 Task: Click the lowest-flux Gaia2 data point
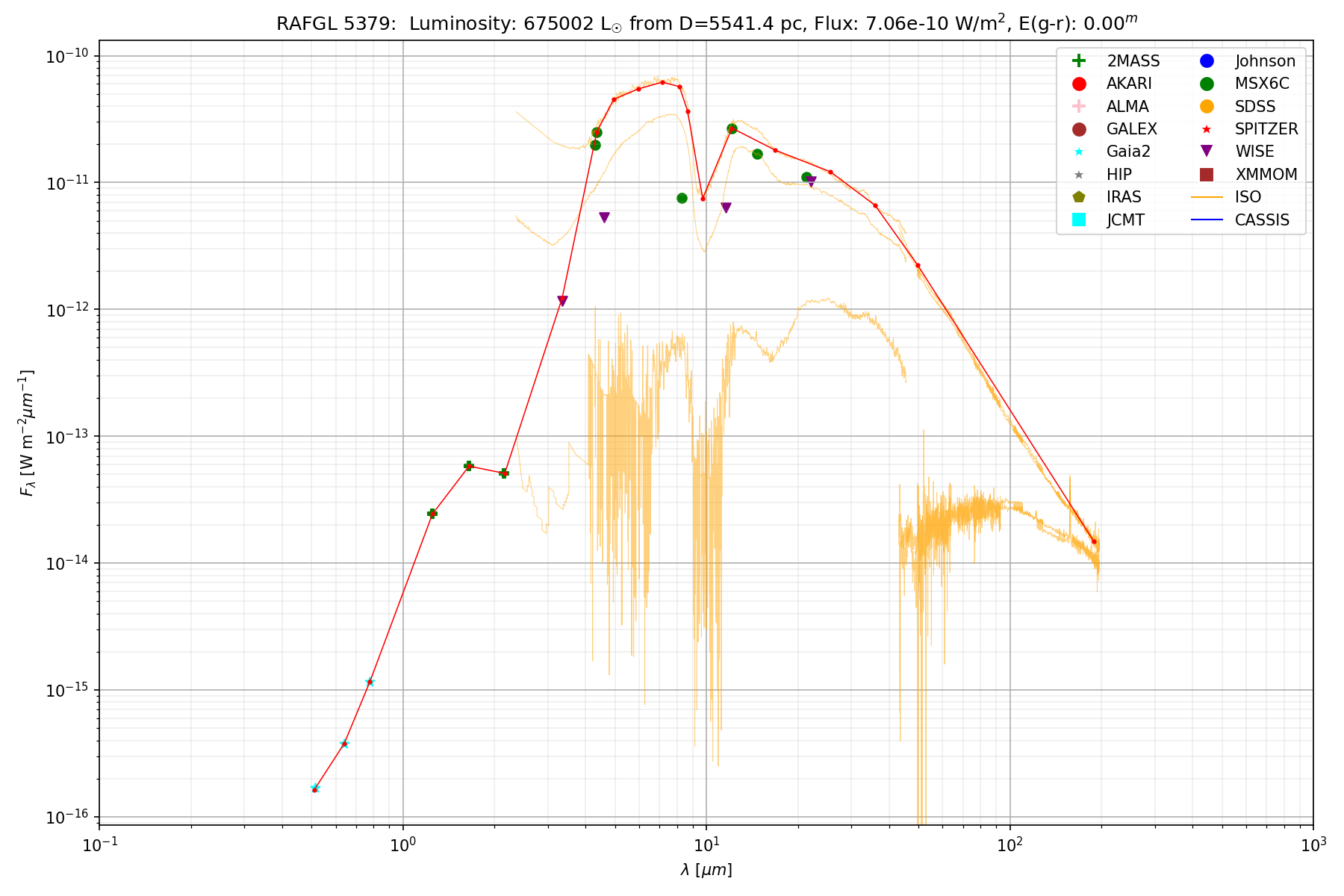tap(315, 788)
